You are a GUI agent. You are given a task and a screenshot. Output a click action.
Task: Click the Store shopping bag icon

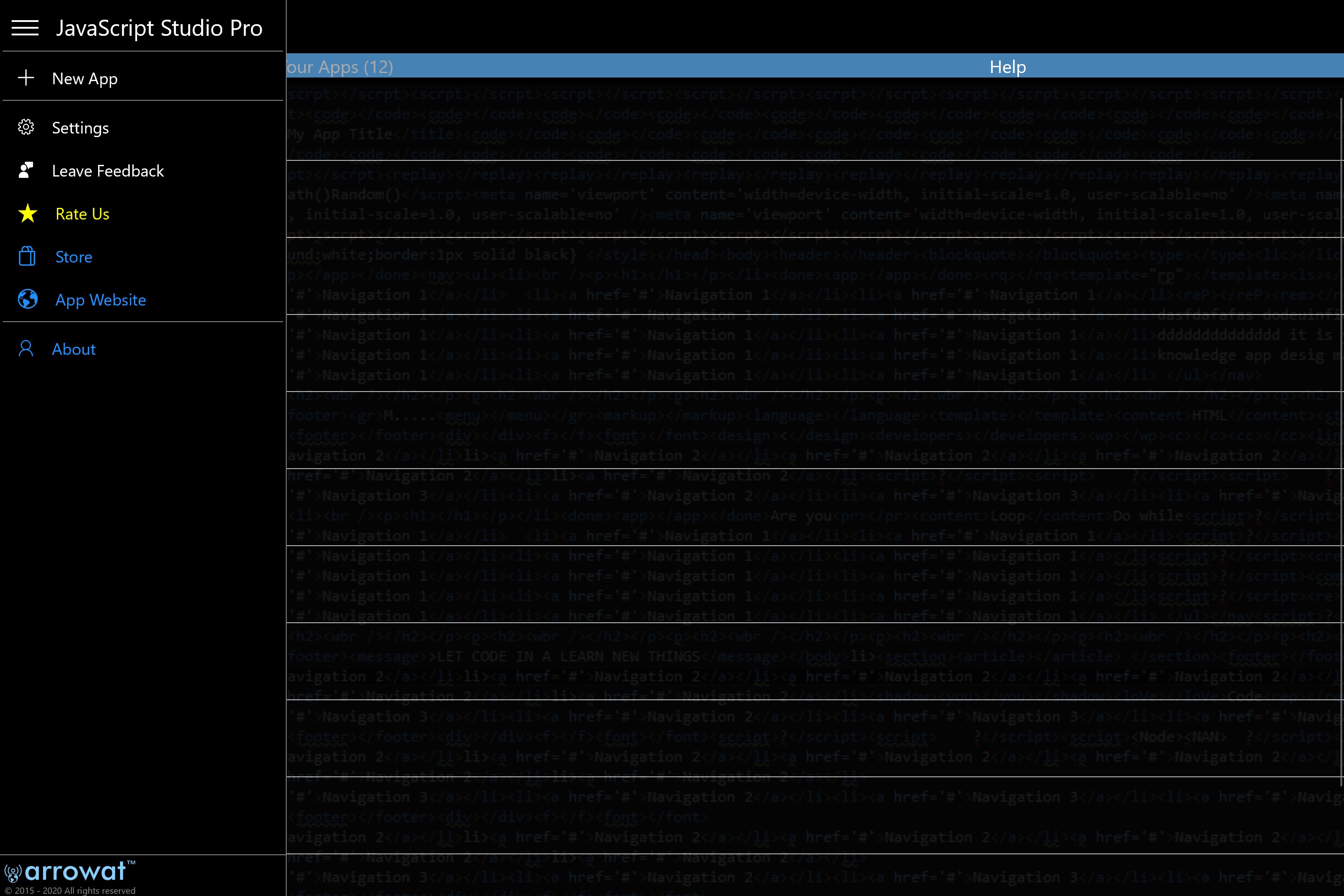point(27,257)
